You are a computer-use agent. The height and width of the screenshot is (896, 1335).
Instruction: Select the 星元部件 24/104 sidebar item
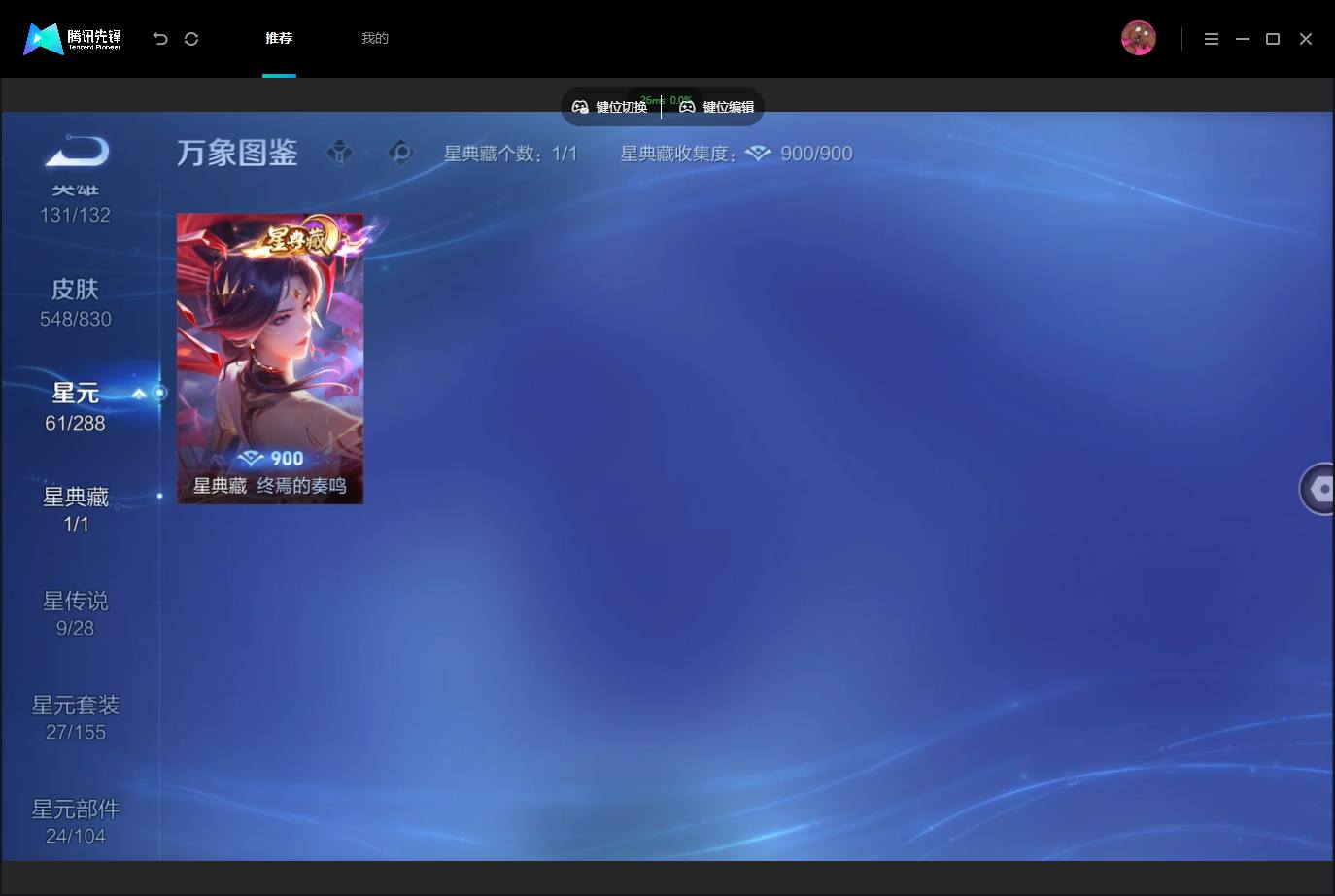(76, 822)
